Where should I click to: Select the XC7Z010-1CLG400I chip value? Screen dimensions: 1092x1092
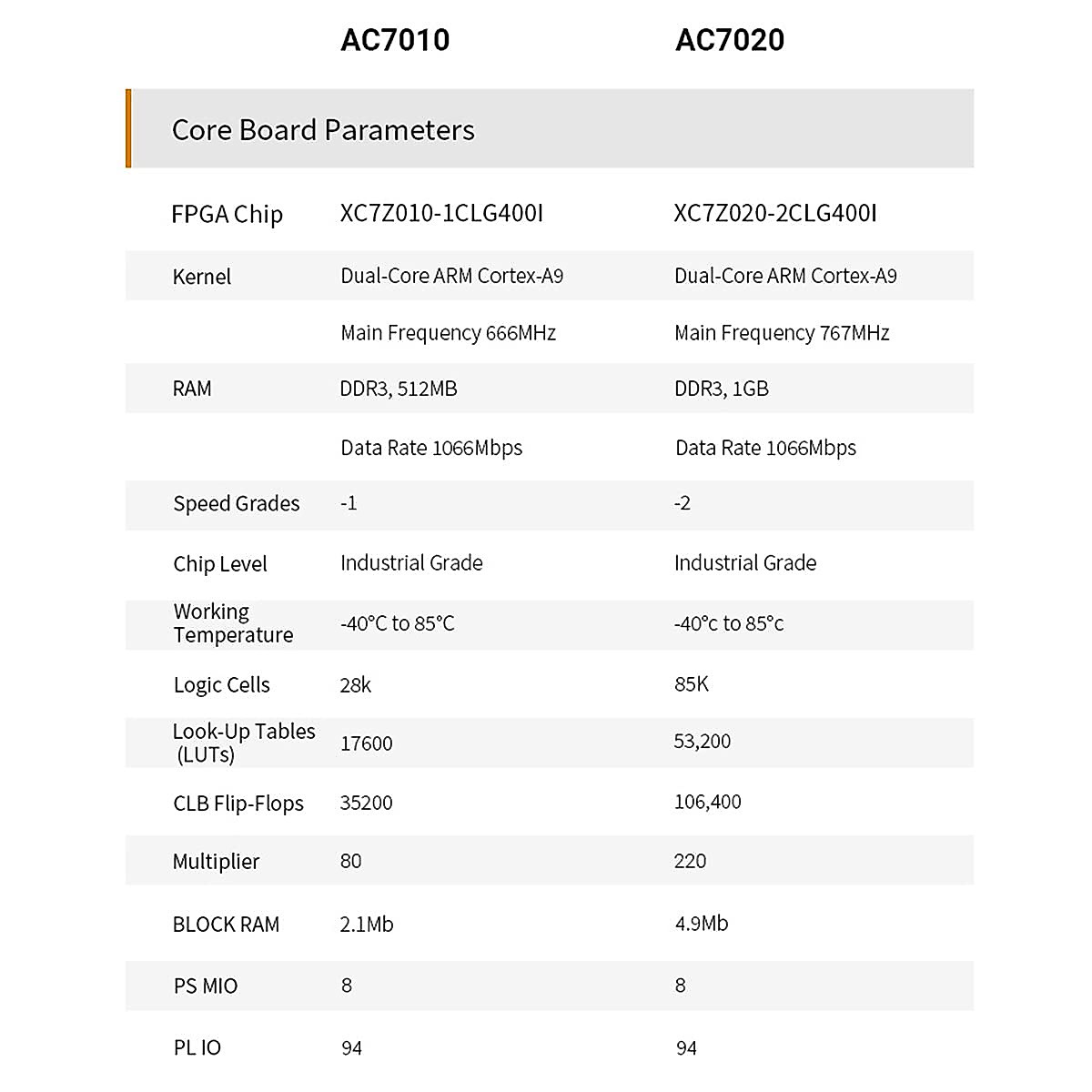[441, 214]
